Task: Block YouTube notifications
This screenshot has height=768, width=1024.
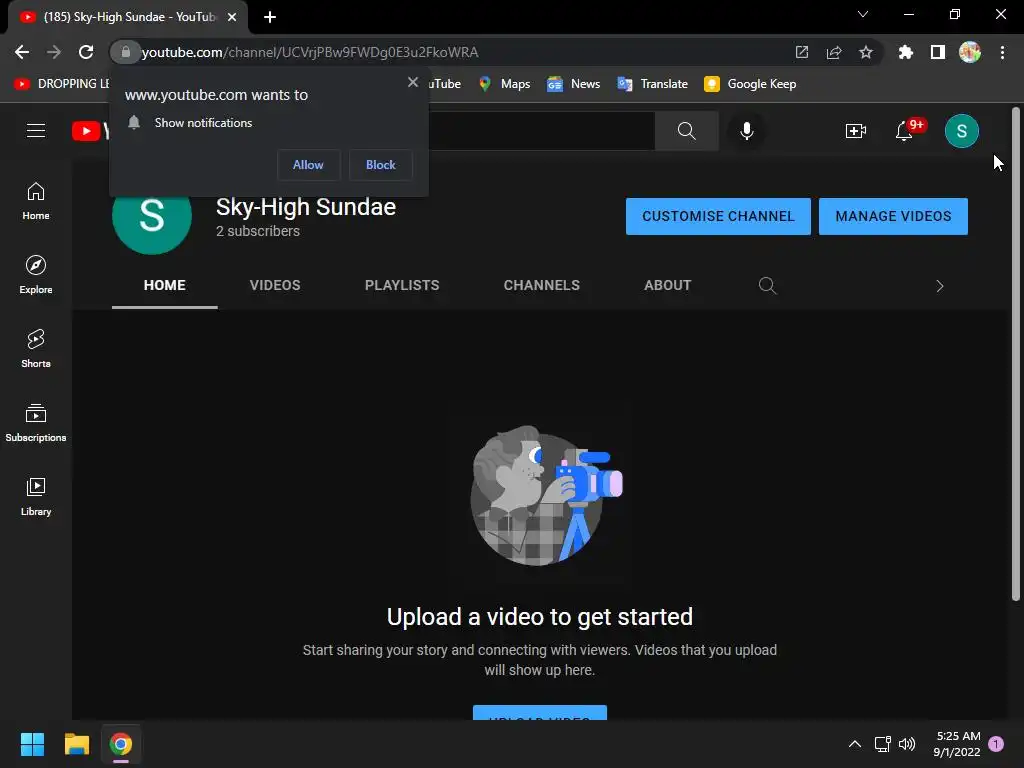Action: click(x=381, y=165)
